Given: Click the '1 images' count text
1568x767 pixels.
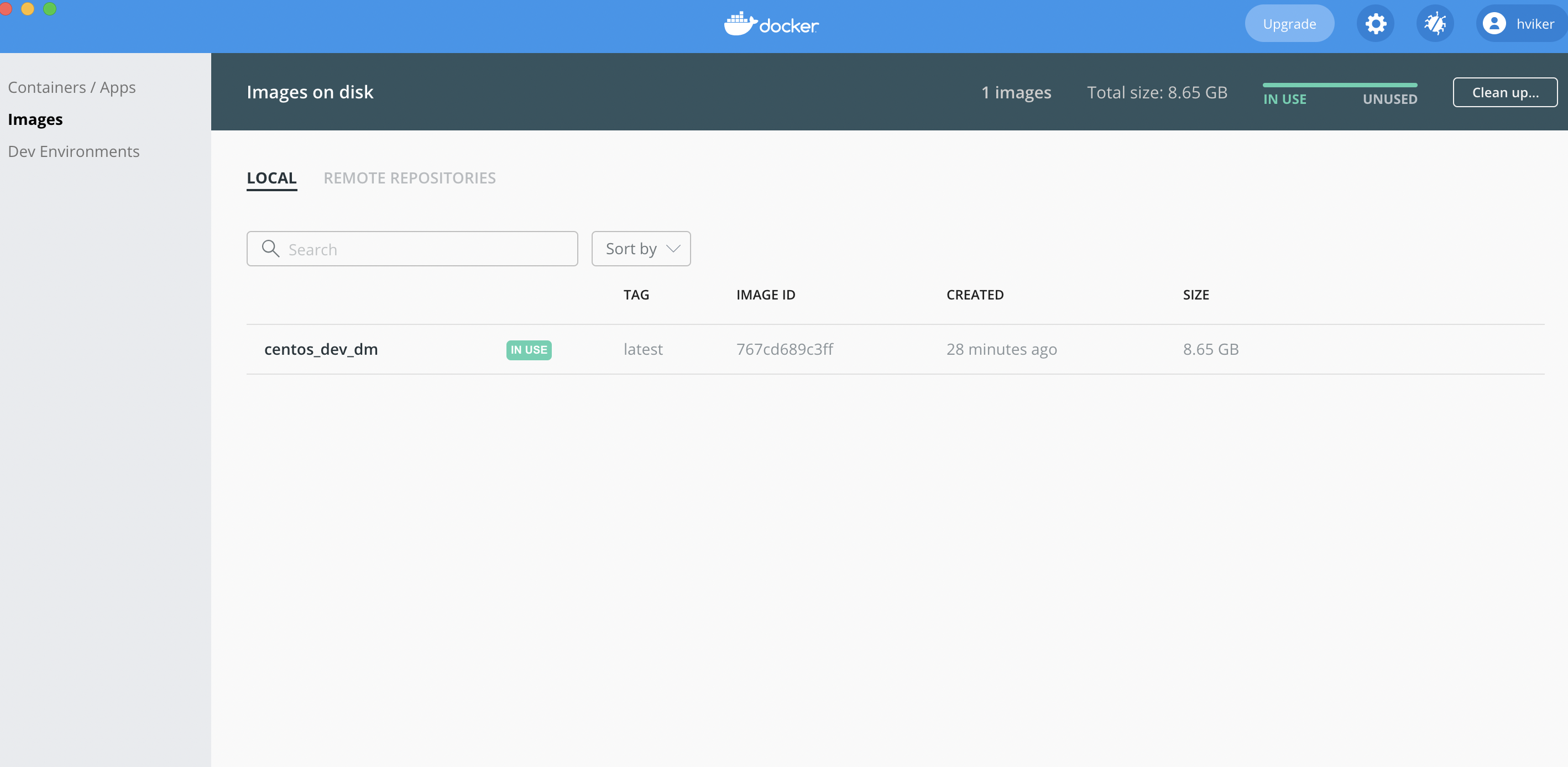Looking at the screenshot, I should click(x=1016, y=92).
